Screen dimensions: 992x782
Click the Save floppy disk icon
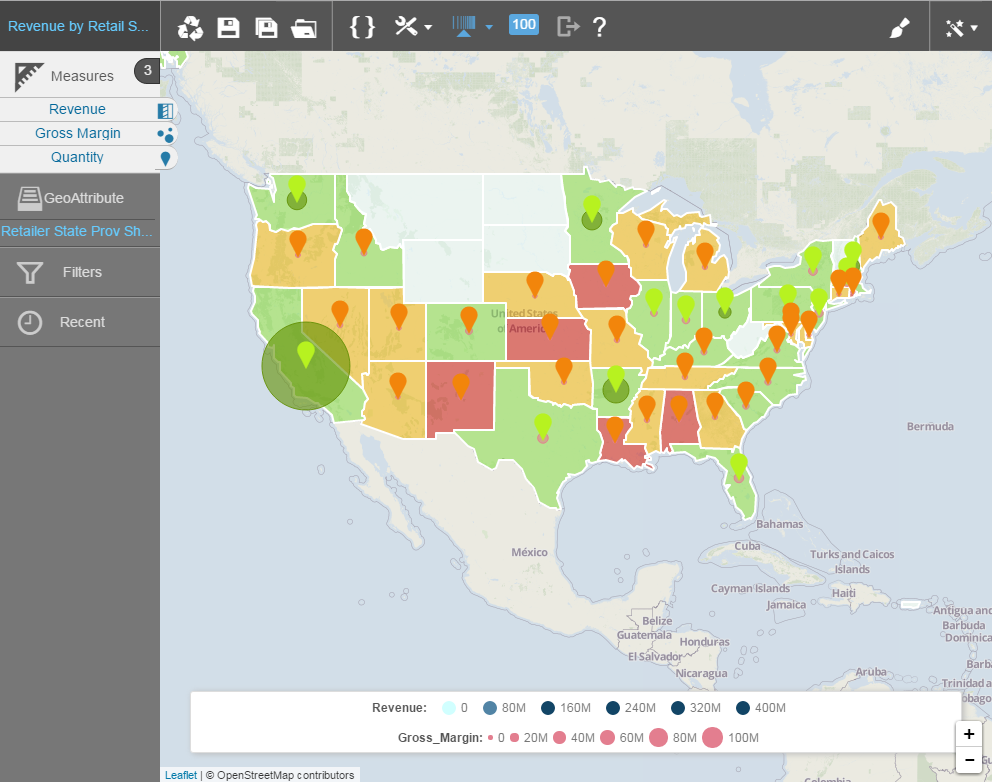point(228,27)
